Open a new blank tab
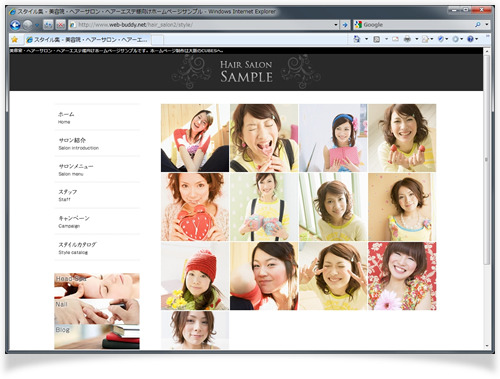The height and width of the screenshot is (379, 500). click(x=158, y=40)
